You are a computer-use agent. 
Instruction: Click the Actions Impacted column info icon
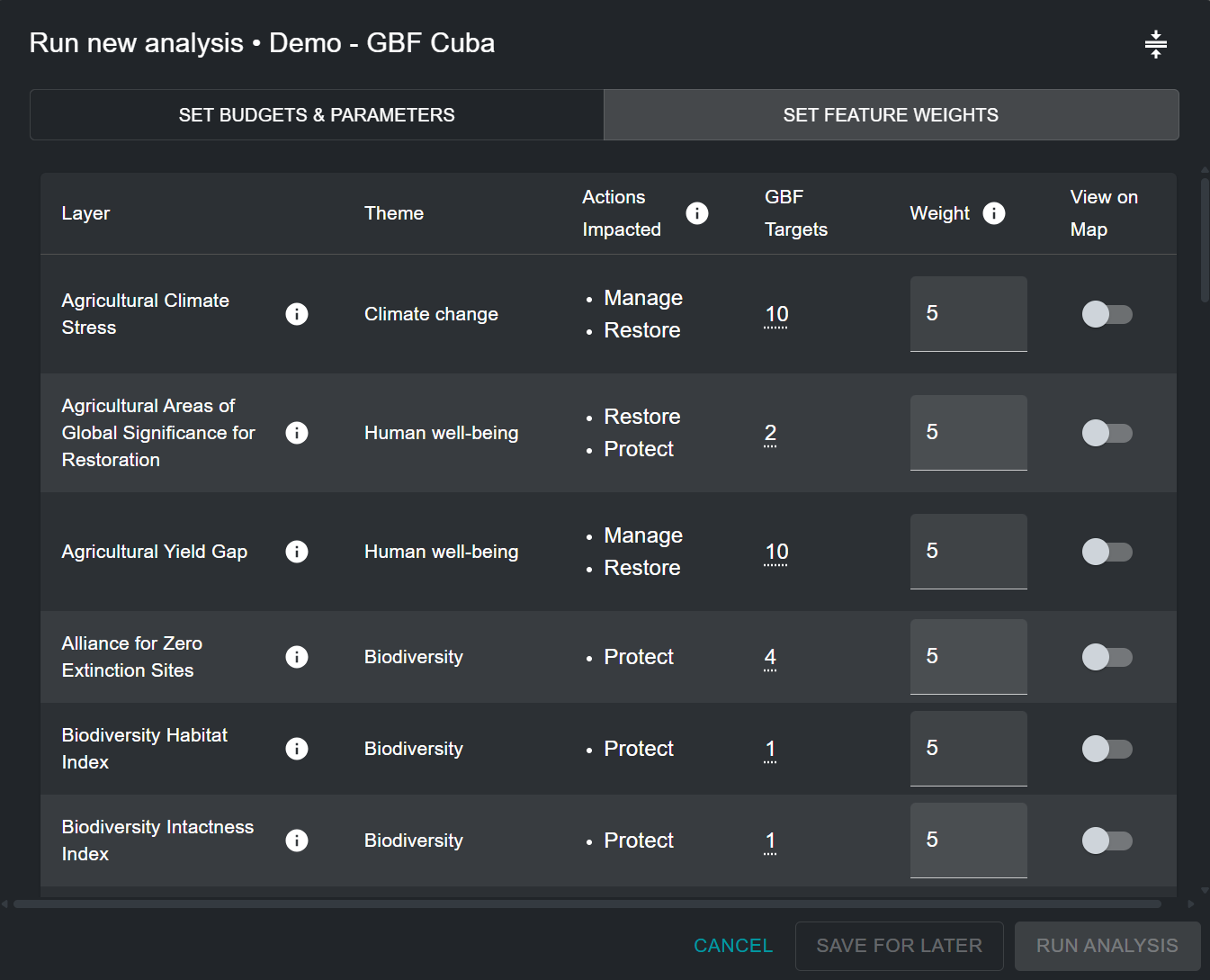[697, 213]
